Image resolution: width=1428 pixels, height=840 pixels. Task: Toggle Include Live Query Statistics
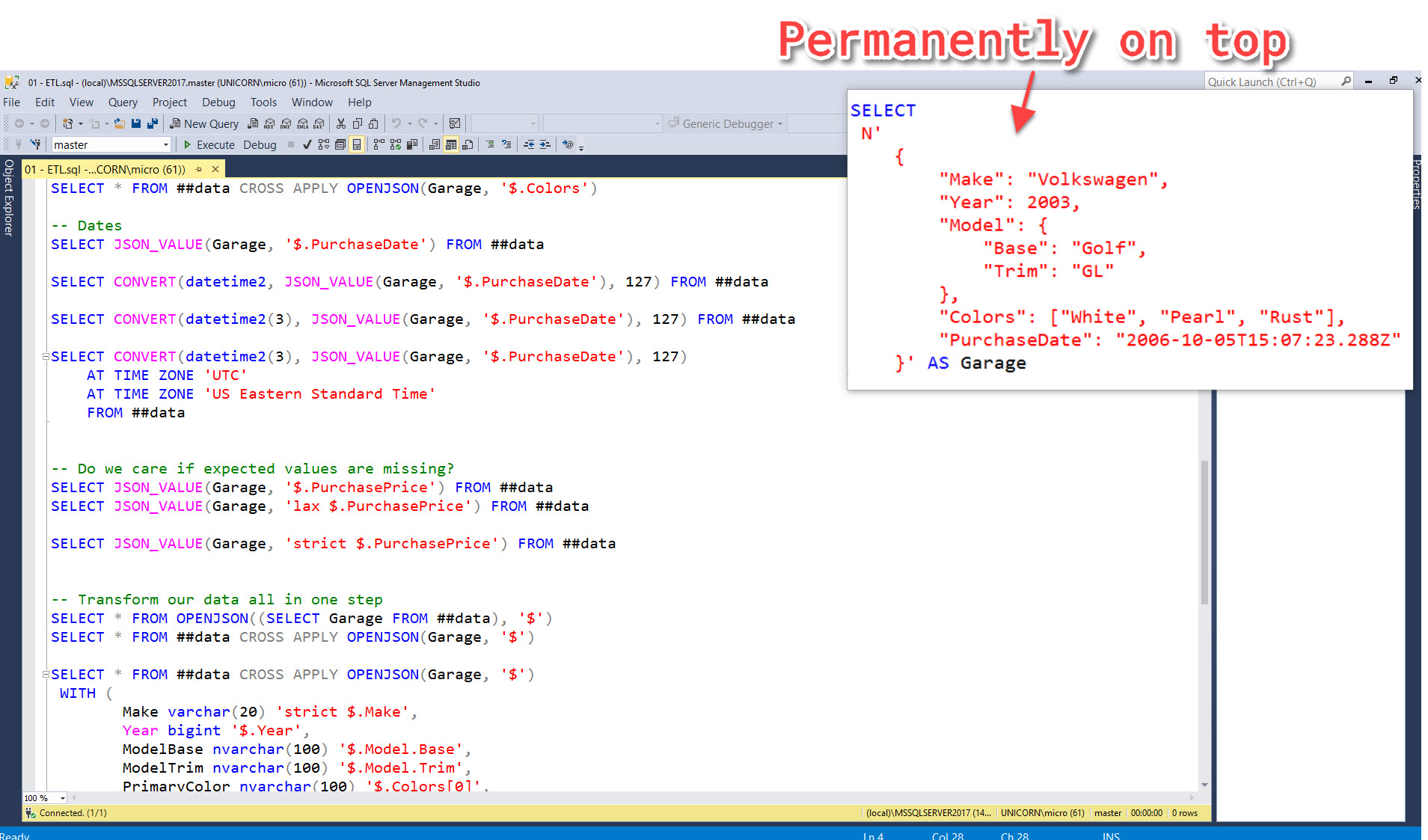tap(395, 144)
